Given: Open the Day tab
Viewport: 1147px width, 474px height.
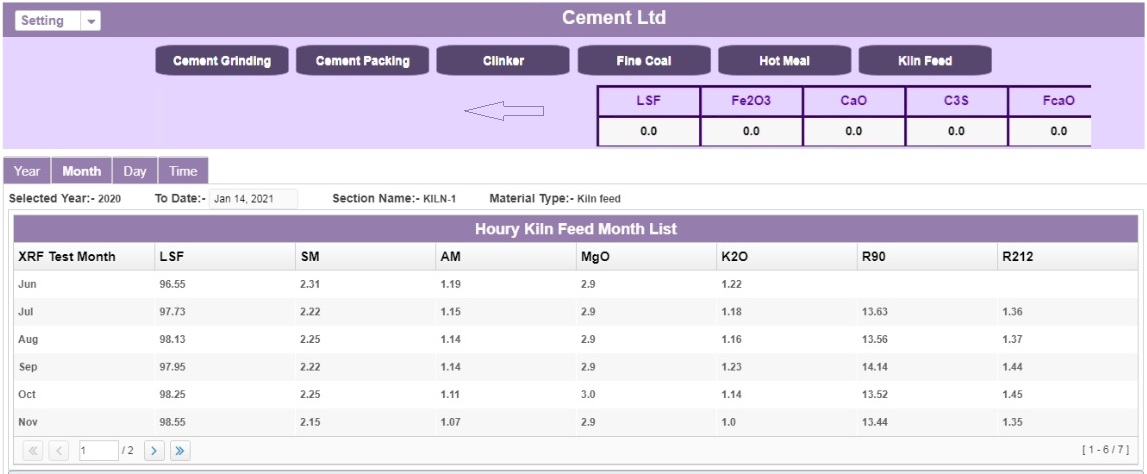Looking at the screenshot, I should 135,171.
